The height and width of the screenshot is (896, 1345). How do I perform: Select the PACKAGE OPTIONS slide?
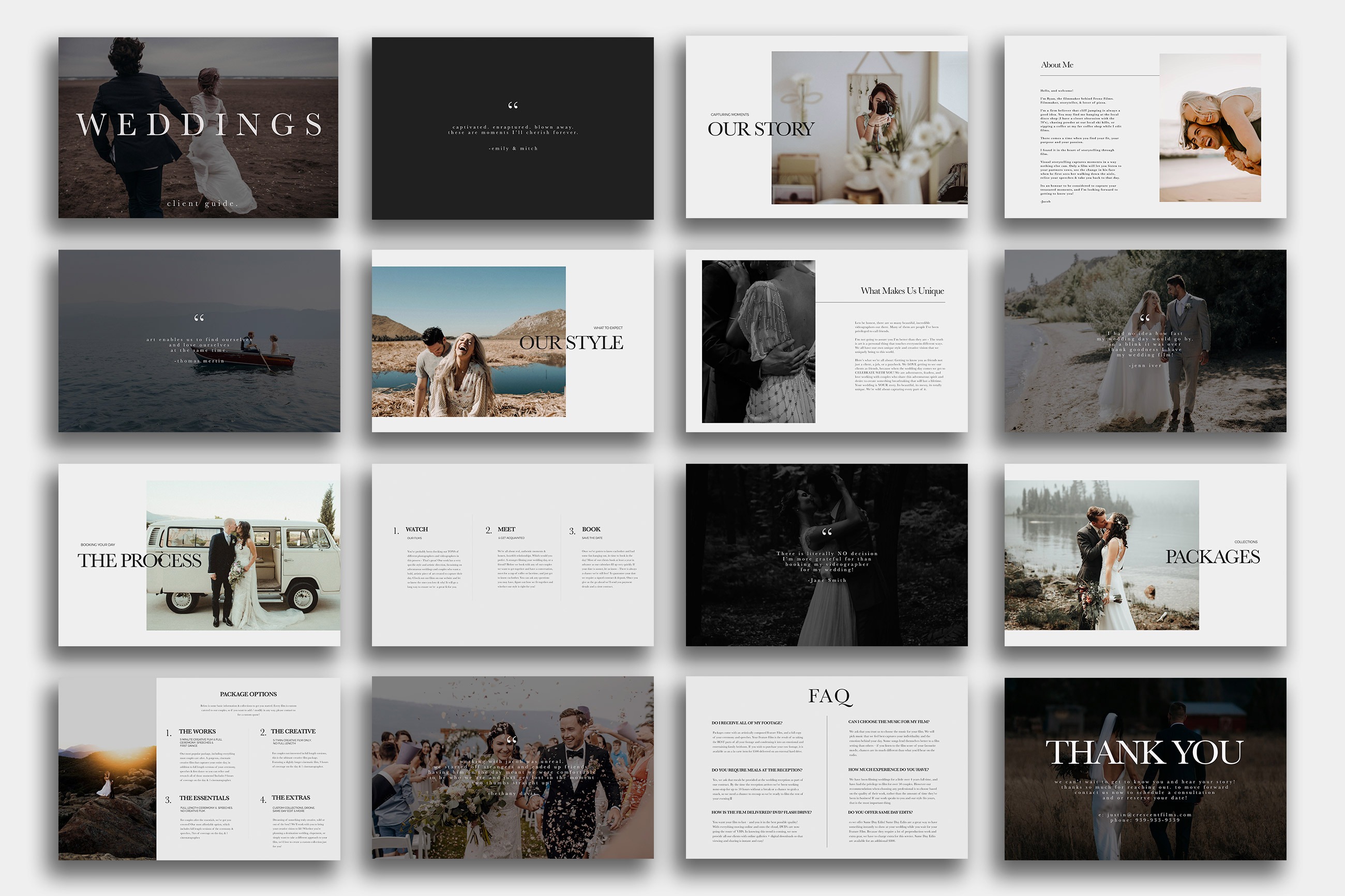[x=199, y=769]
